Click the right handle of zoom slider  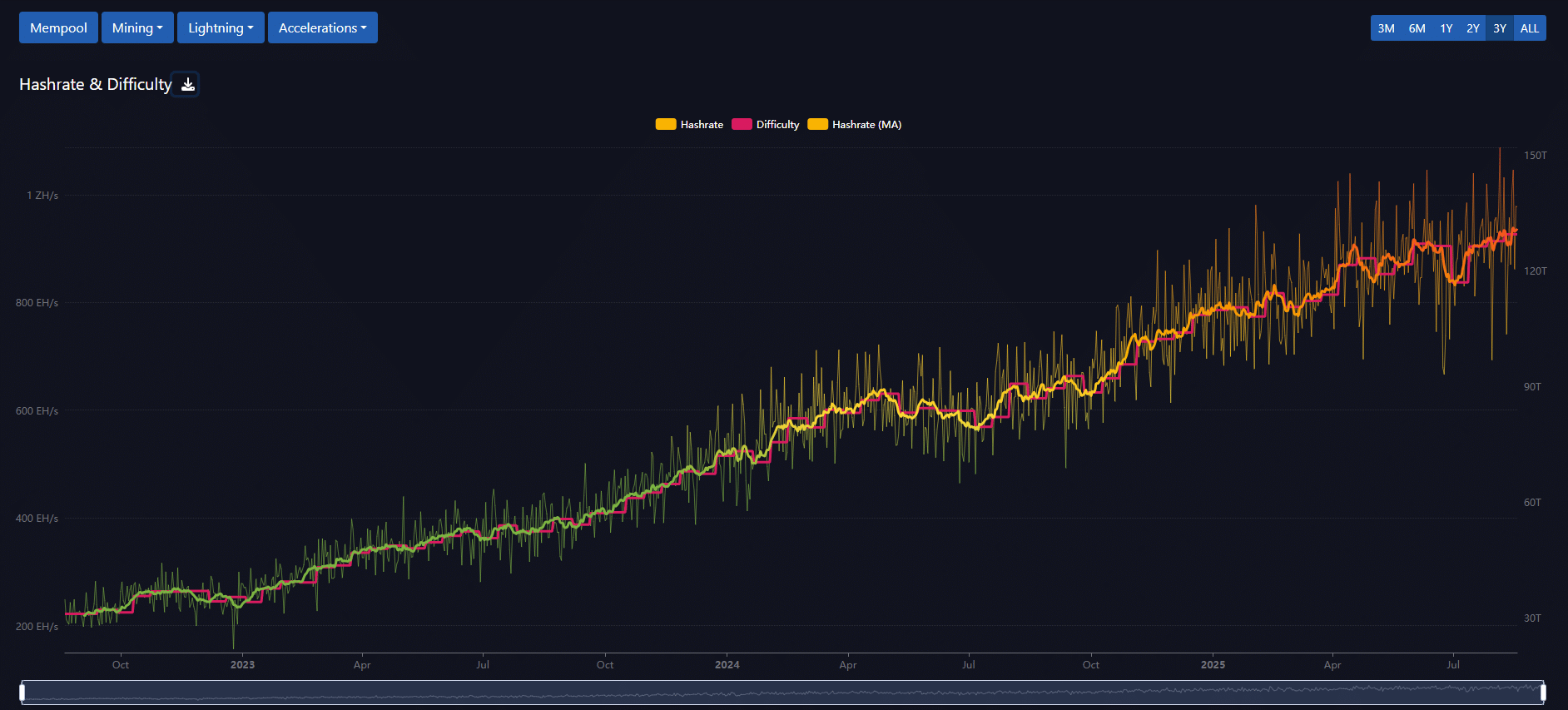coord(1543,692)
